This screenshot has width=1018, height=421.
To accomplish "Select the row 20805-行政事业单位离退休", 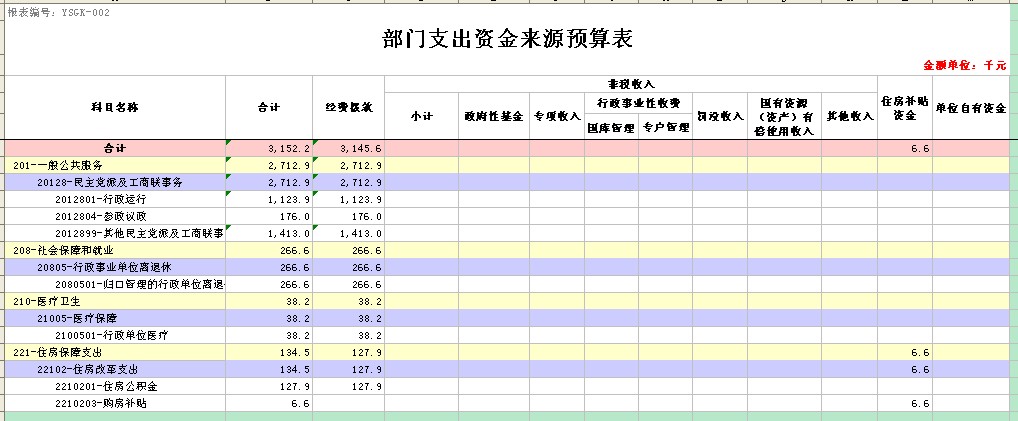I will click(509, 266).
